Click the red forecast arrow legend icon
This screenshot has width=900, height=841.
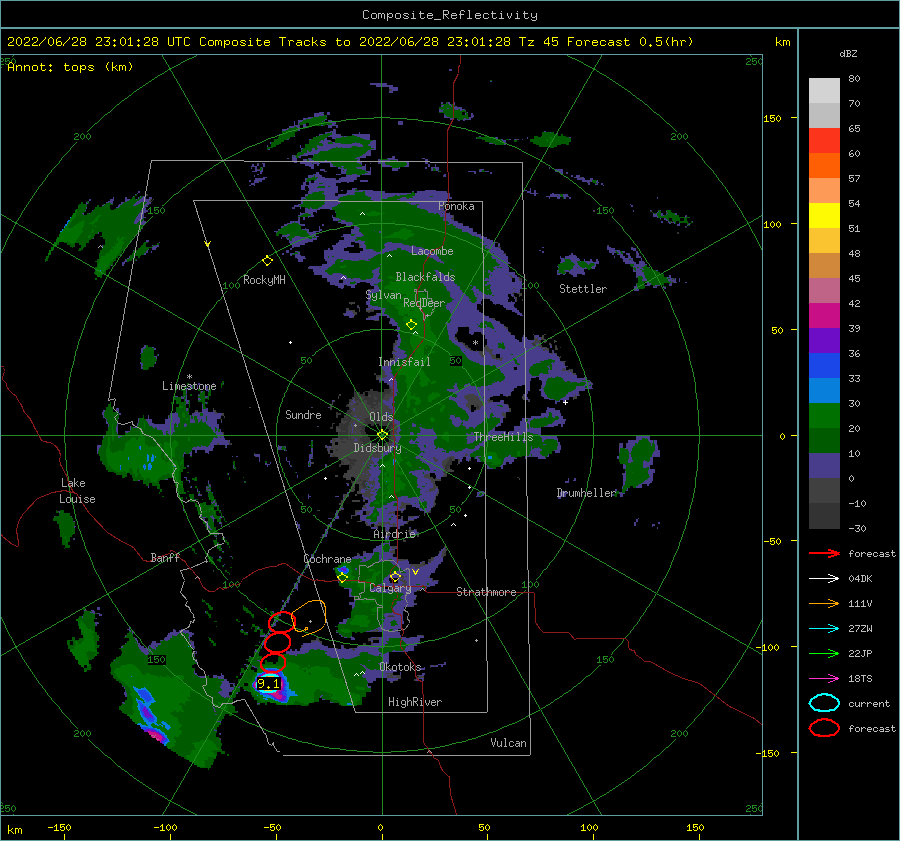[824, 553]
